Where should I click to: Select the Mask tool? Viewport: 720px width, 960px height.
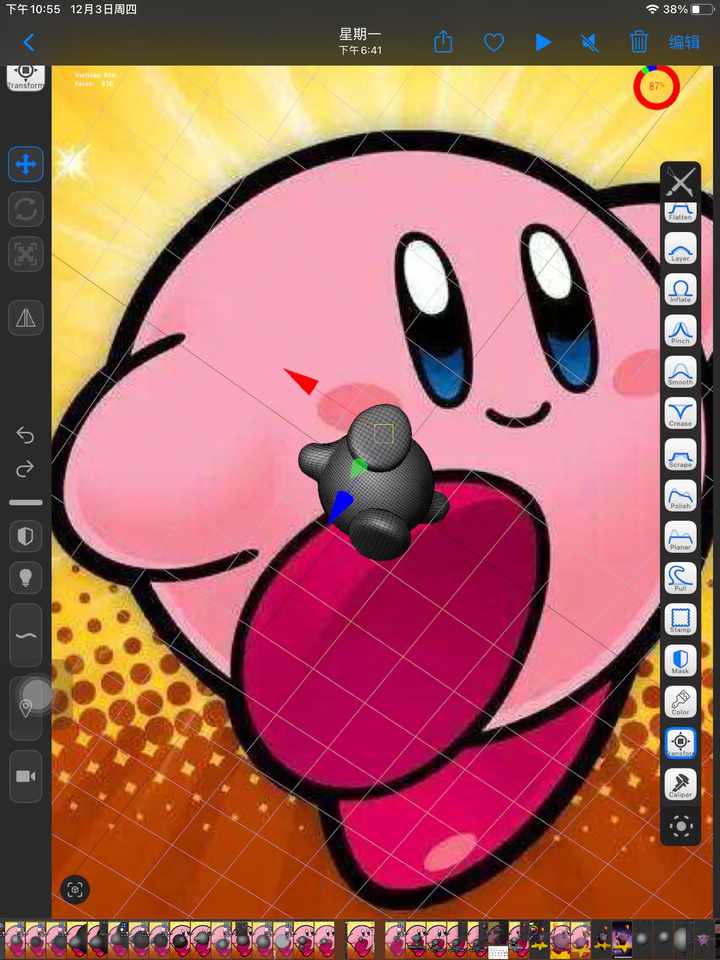pyautogui.click(x=680, y=660)
